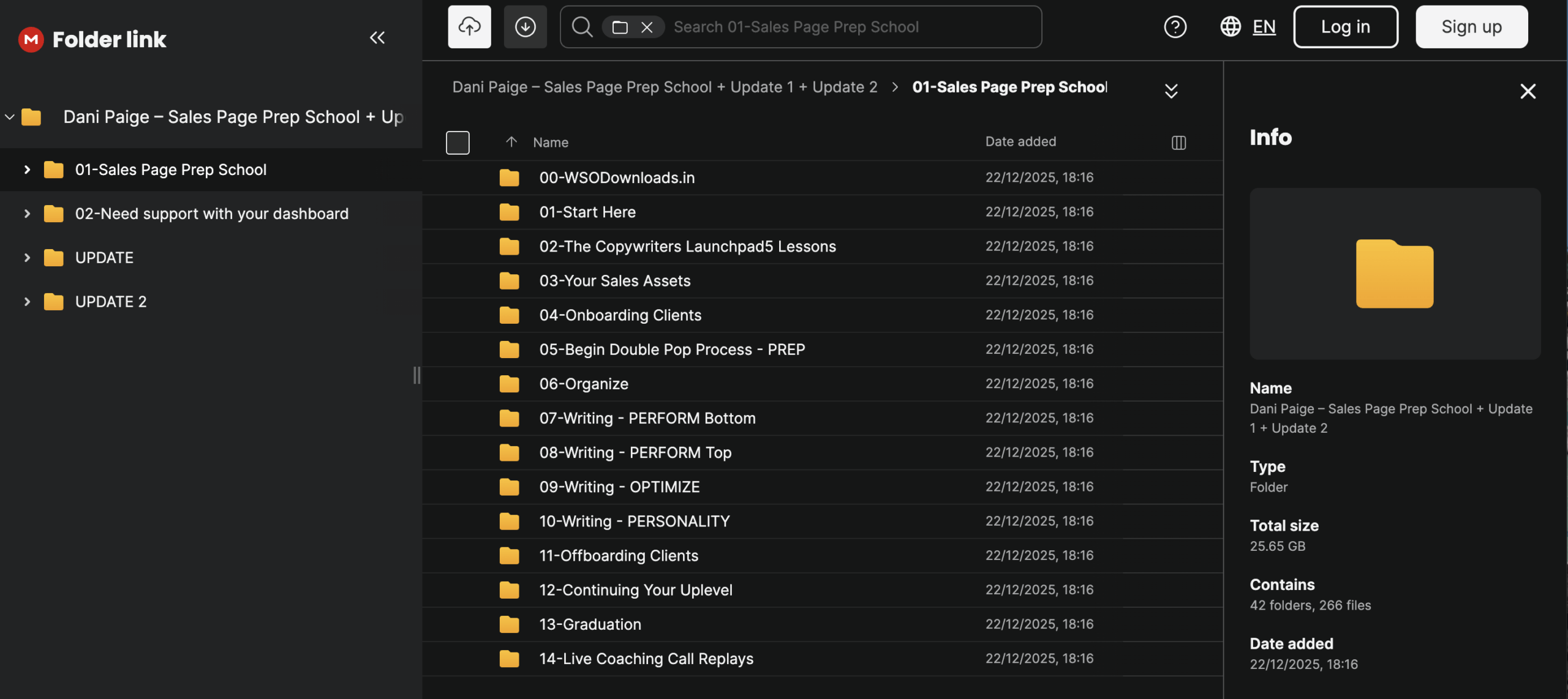This screenshot has height=699, width=1568.
Task: Collapse the Dani Paige root folder
Action: click(x=10, y=117)
